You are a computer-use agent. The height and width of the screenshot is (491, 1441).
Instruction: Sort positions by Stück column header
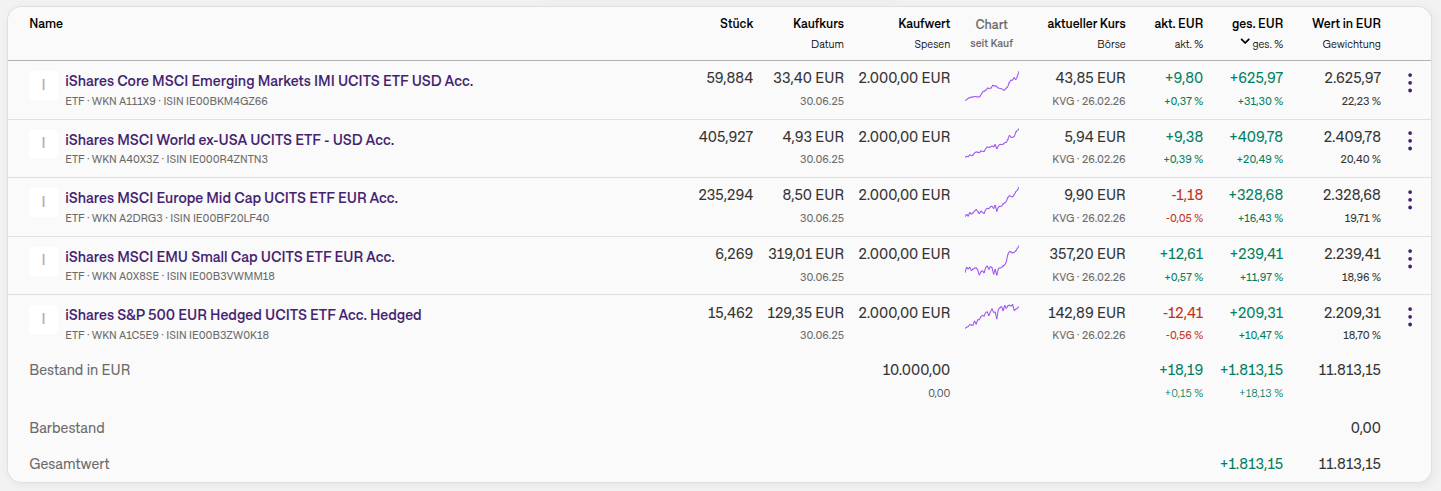(736, 23)
